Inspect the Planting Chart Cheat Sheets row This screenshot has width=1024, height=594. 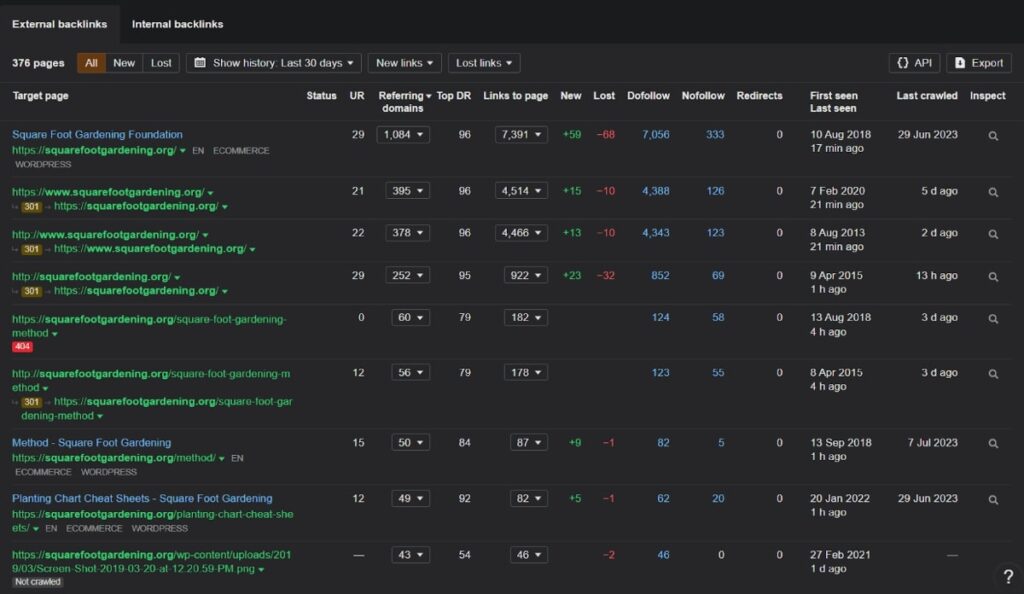coord(993,499)
